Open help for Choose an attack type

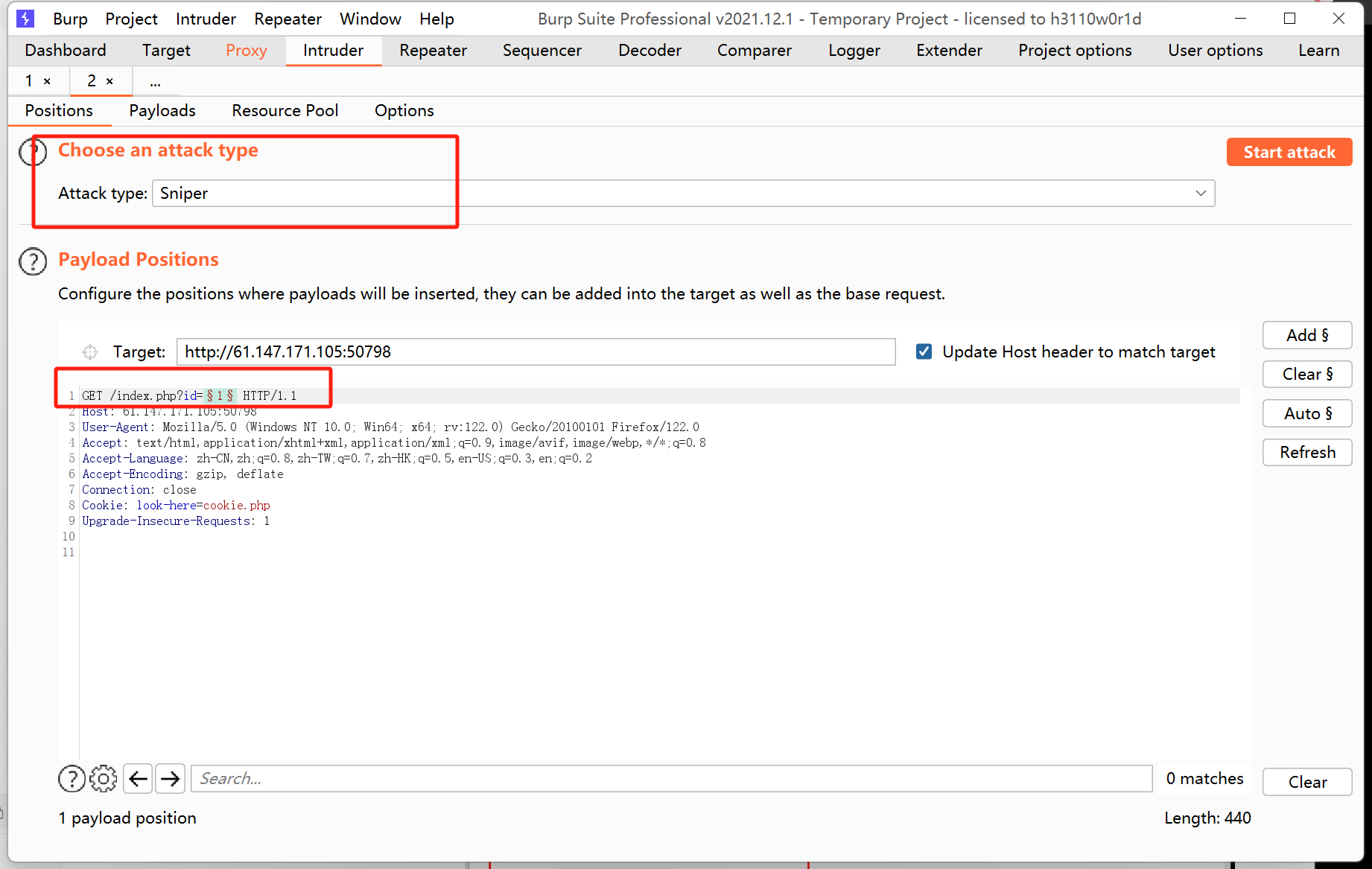coord(33,152)
